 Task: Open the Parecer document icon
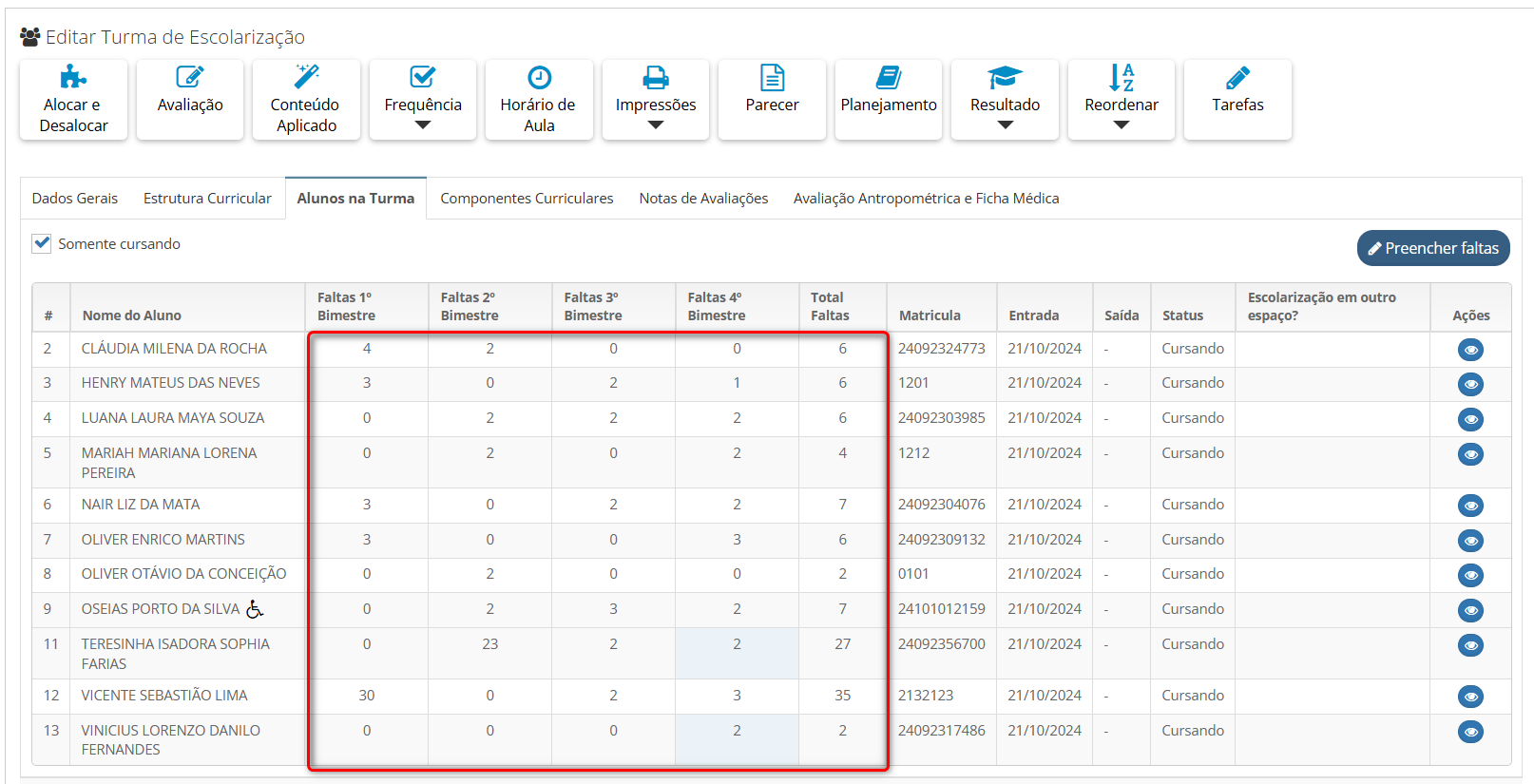click(772, 78)
